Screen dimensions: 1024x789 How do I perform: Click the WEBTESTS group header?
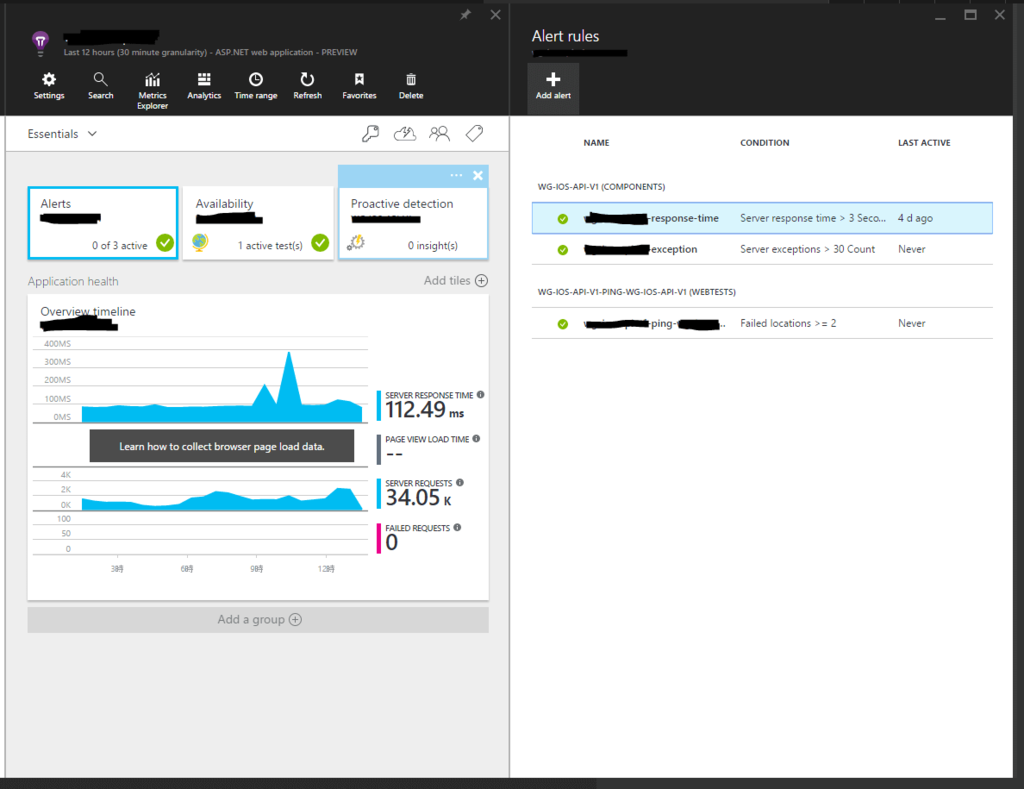click(637, 292)
